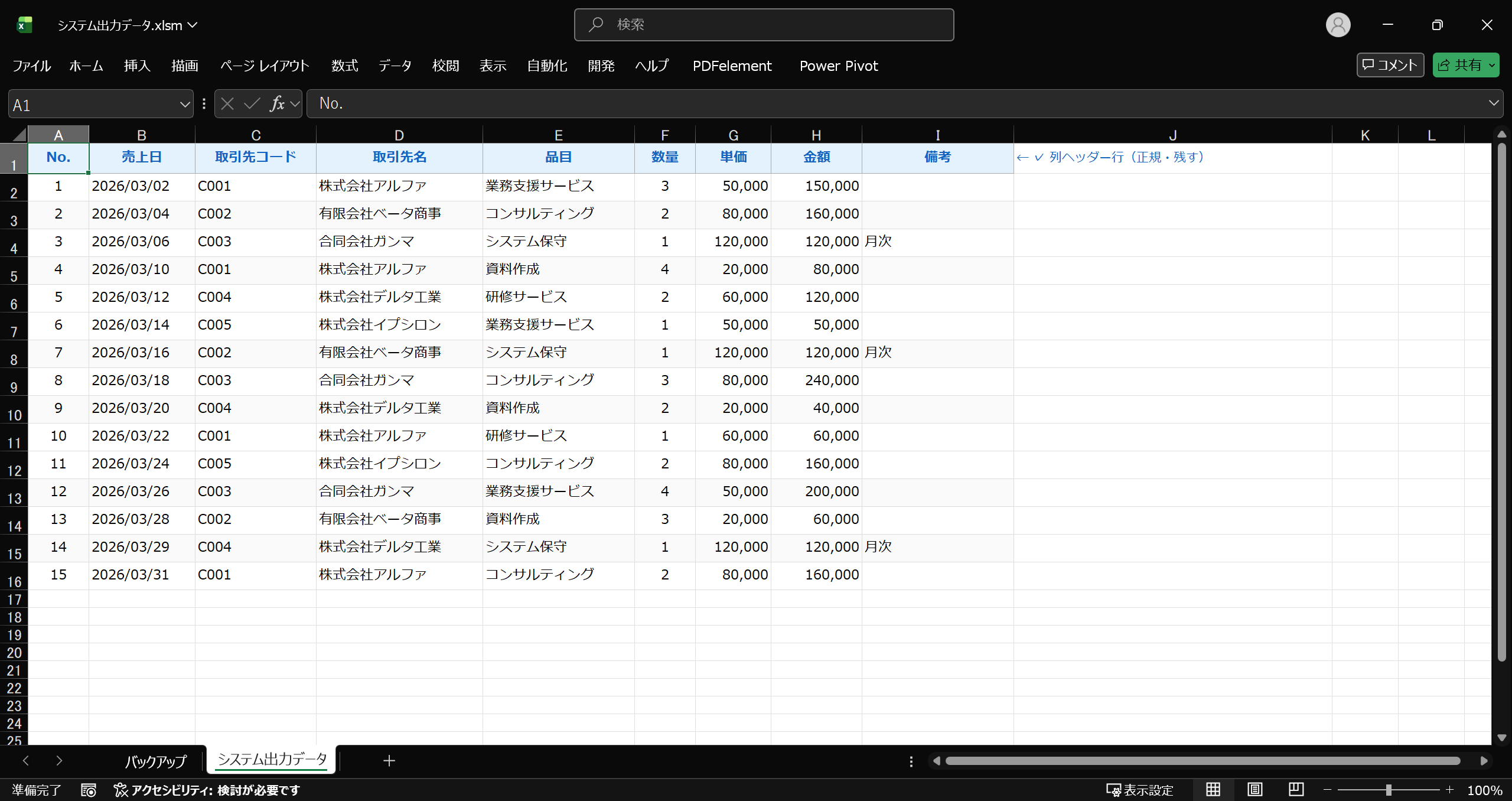
Task: Click the macro recording status bar icon
Action: (89, 790)
